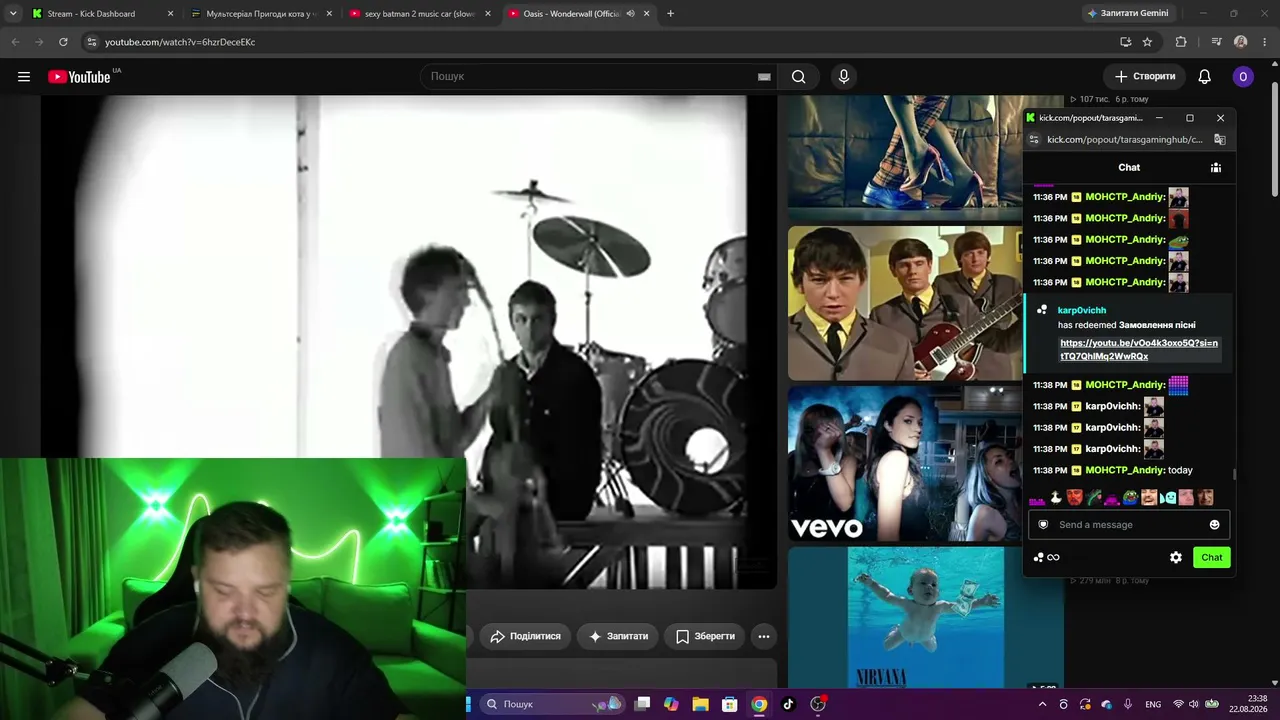Click the Поділитися share button
Viewport: 1280px width, 720px height.
point(525,636)
